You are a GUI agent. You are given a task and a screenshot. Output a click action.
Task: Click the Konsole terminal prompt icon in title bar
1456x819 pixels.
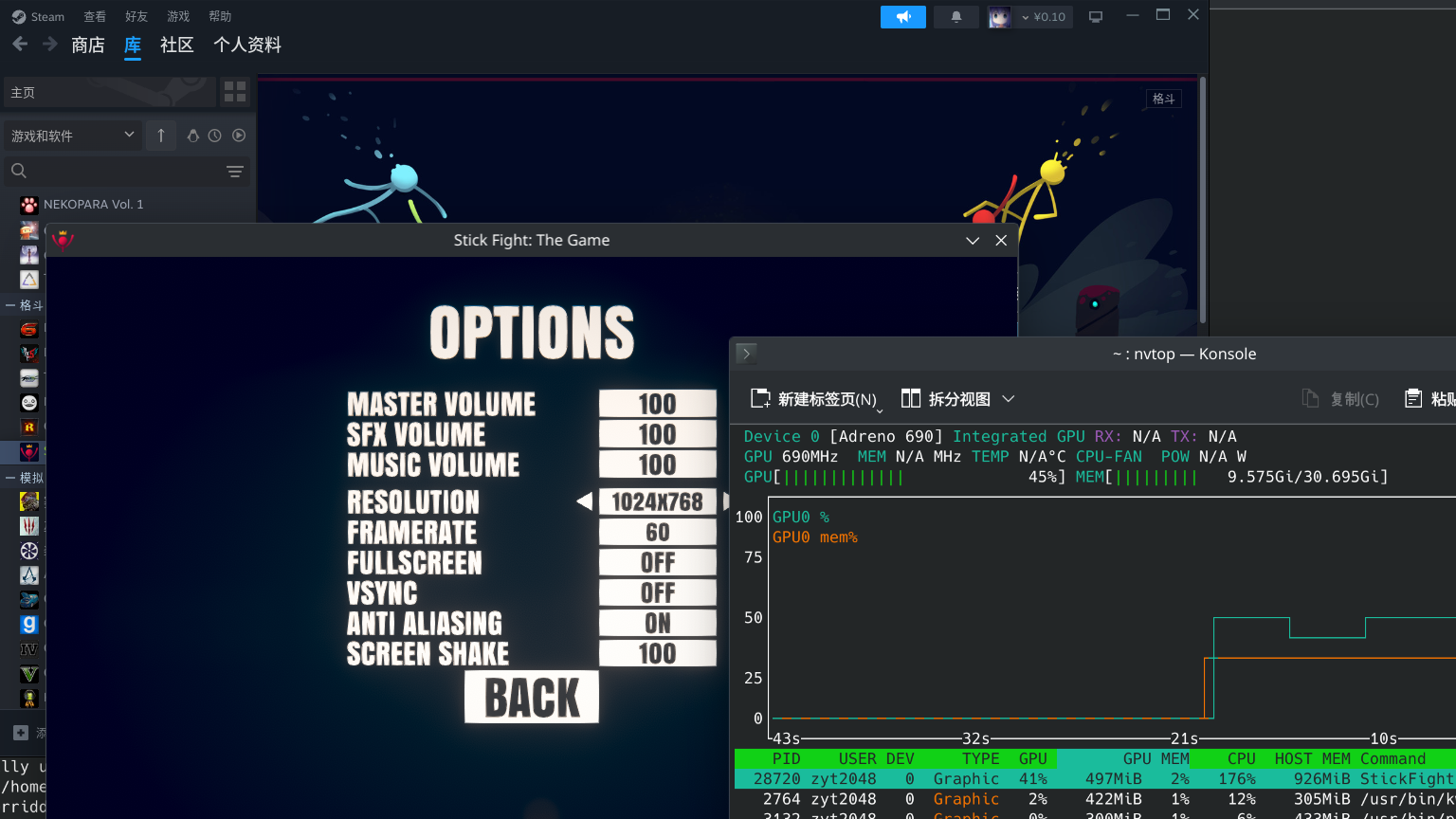tap(747, 354)
